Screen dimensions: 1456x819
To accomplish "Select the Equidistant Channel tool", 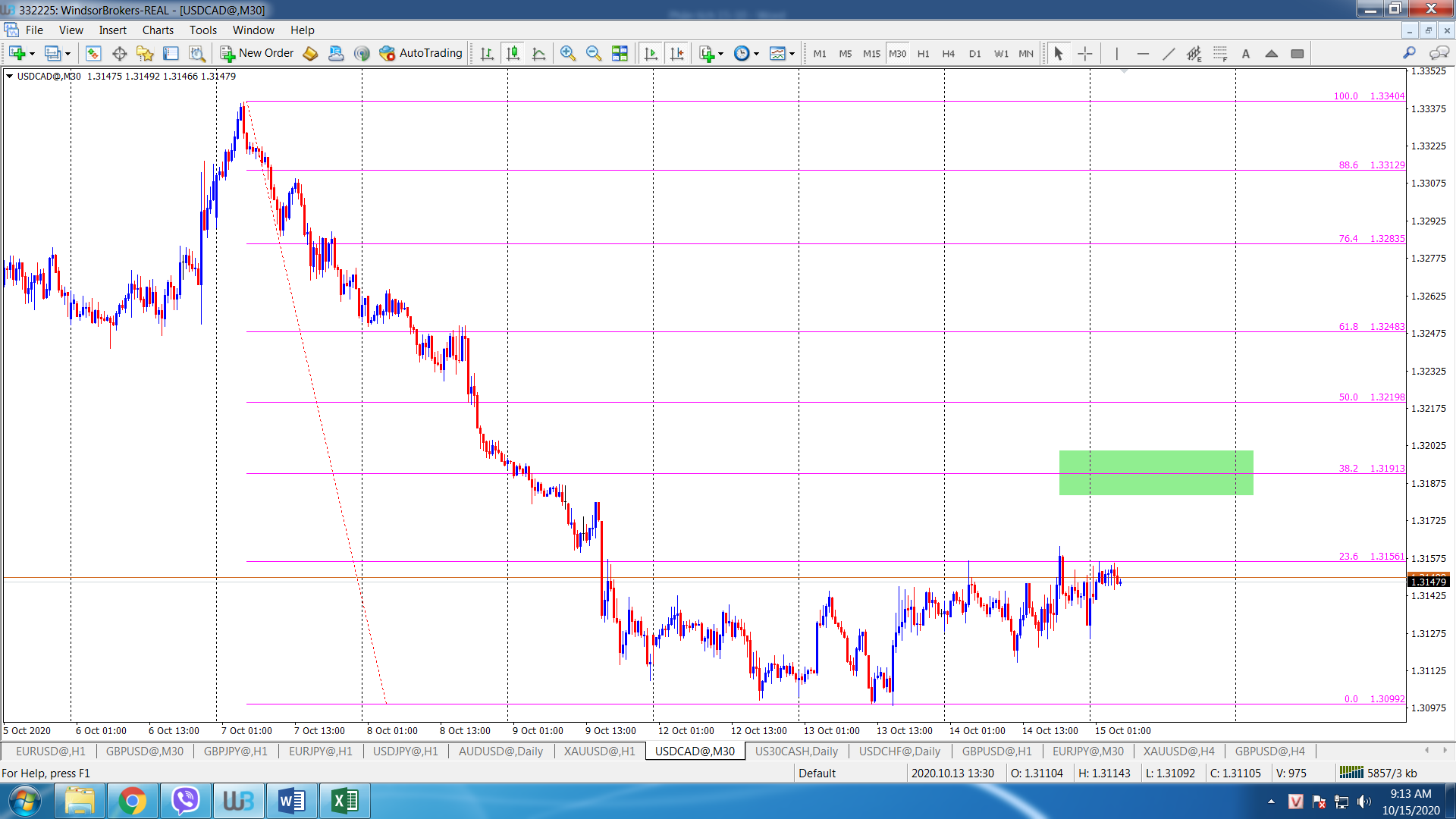I will point(1194,53).
